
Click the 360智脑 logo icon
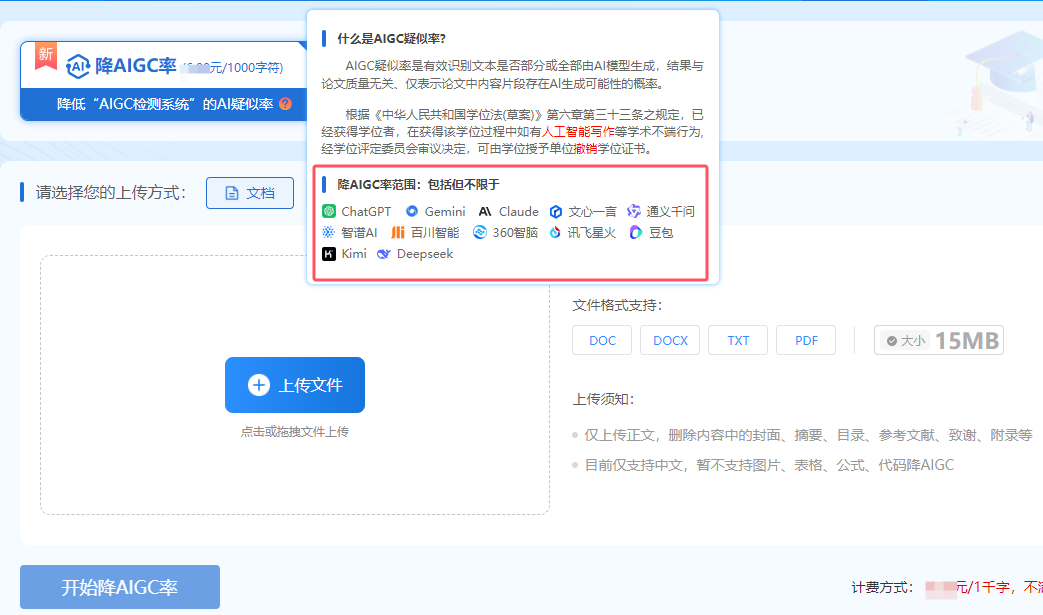pos(480,232)
